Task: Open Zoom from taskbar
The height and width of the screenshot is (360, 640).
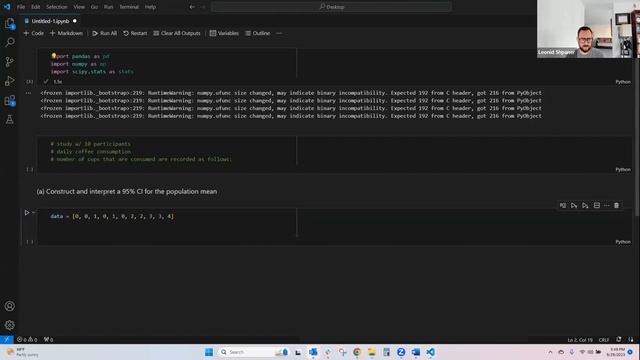Action: pos(401,352)
